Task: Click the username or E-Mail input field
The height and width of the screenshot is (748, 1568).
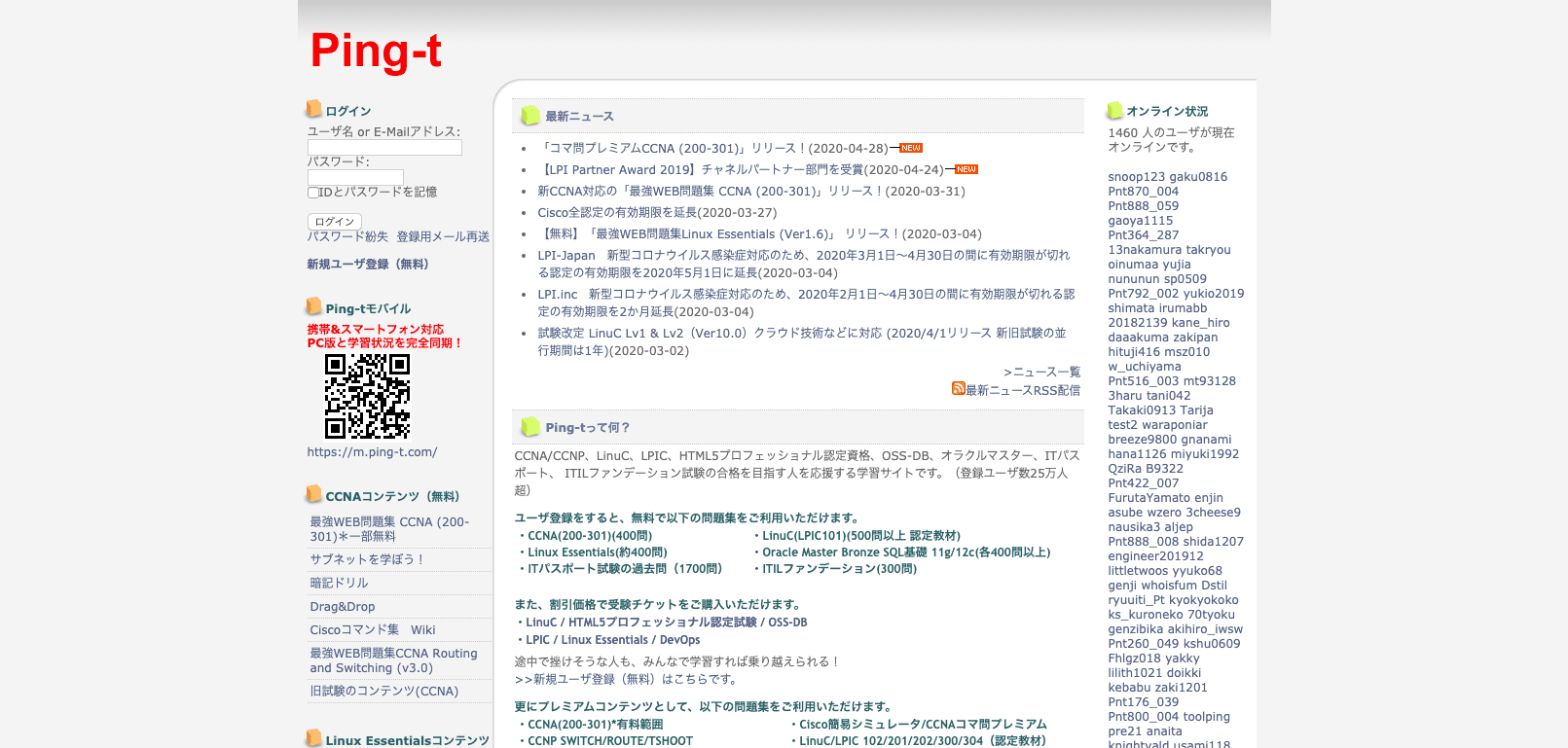Action: coord(384,148)
